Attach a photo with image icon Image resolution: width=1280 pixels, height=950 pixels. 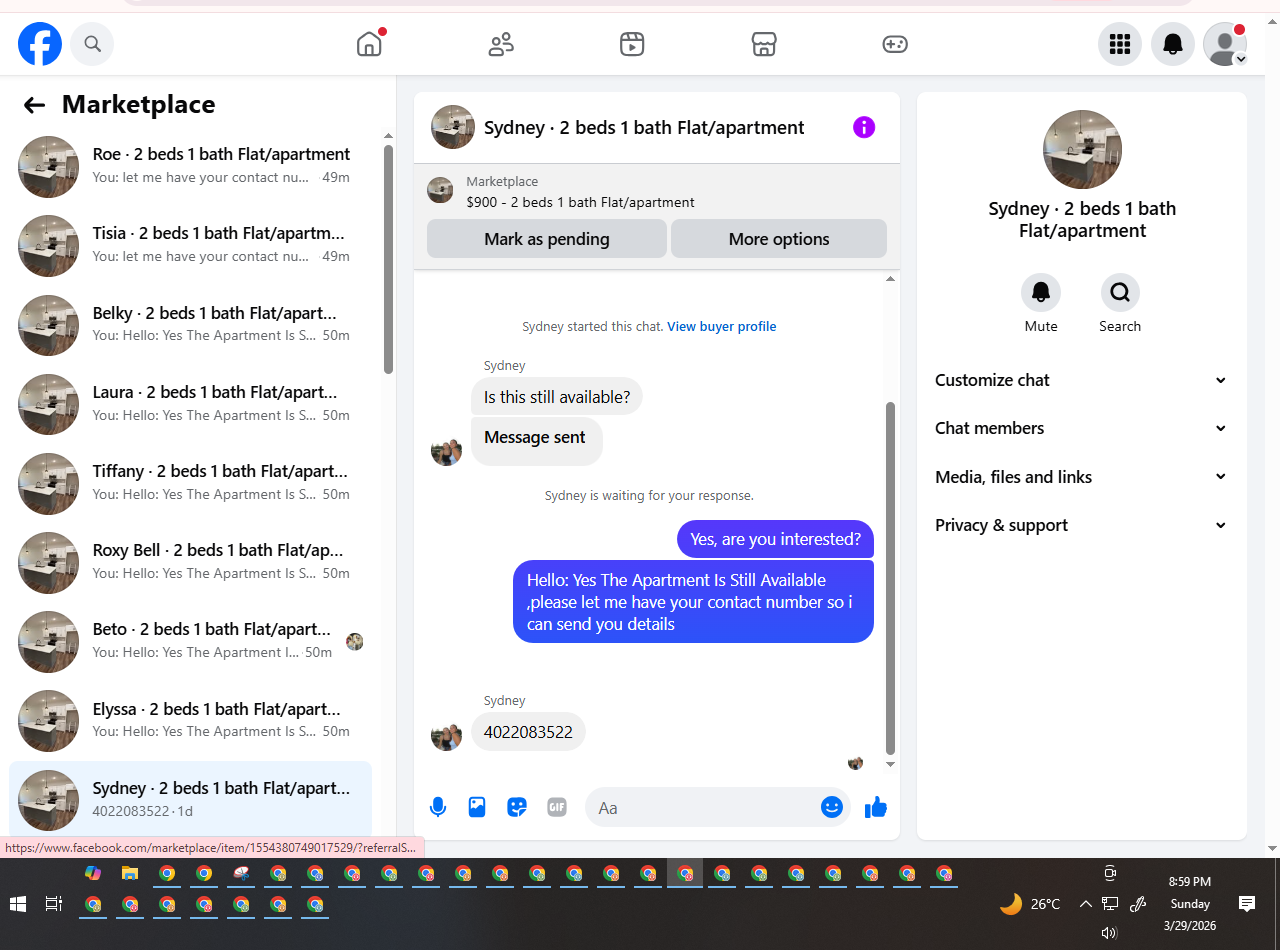click(477, 807)
